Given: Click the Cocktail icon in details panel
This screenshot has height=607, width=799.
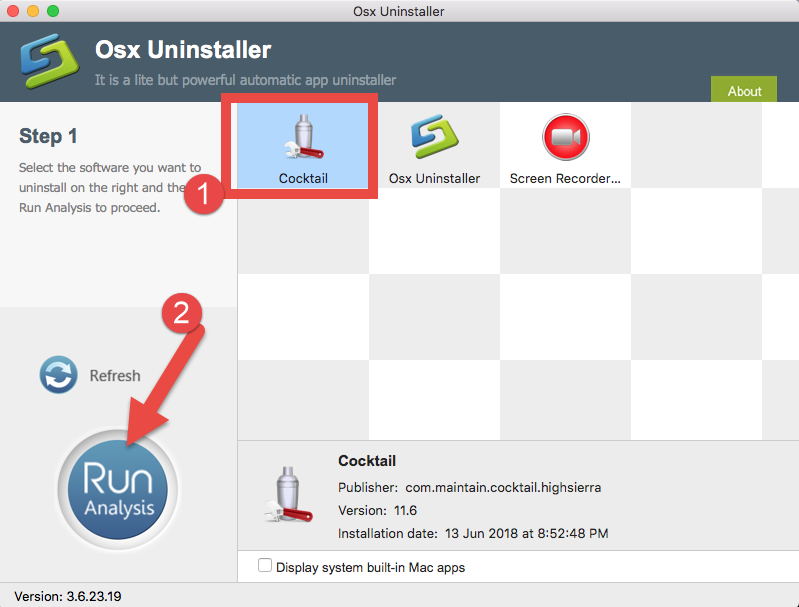Looking at the screenshot, I should pyautogui.click(x=288, y=494).
